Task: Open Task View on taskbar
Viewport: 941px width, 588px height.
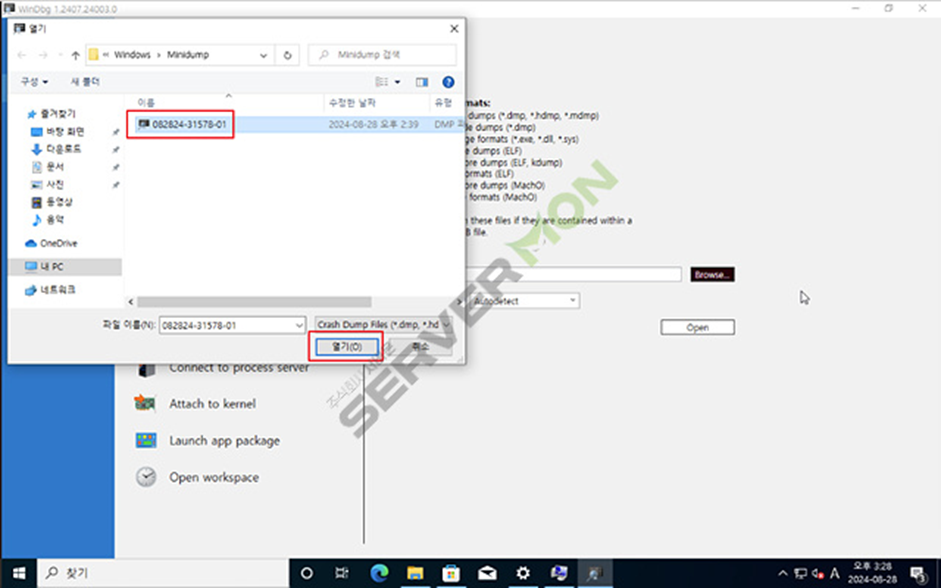Action: click(x=342, y=574)
